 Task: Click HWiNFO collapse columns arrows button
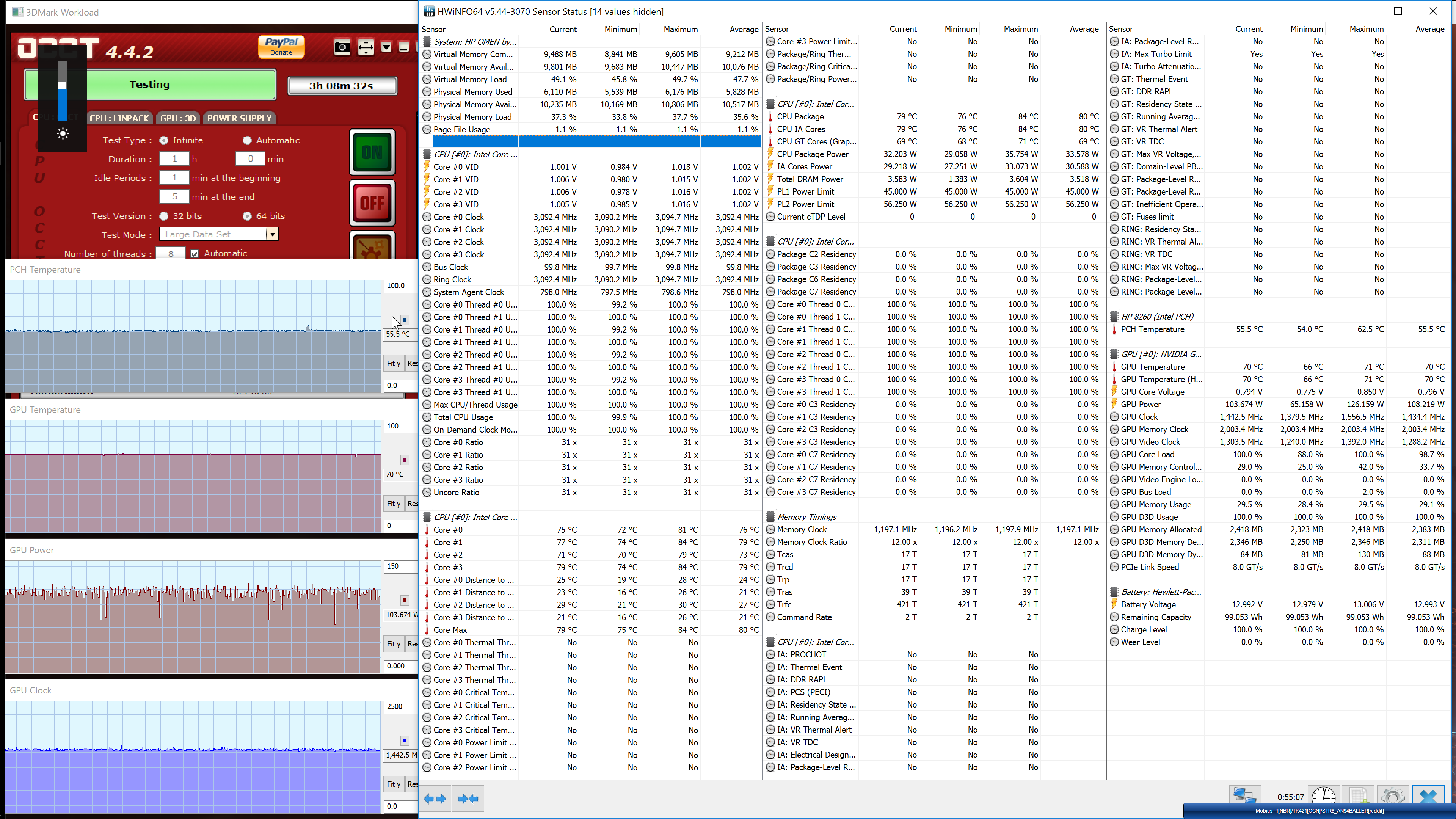pos(468,799)
